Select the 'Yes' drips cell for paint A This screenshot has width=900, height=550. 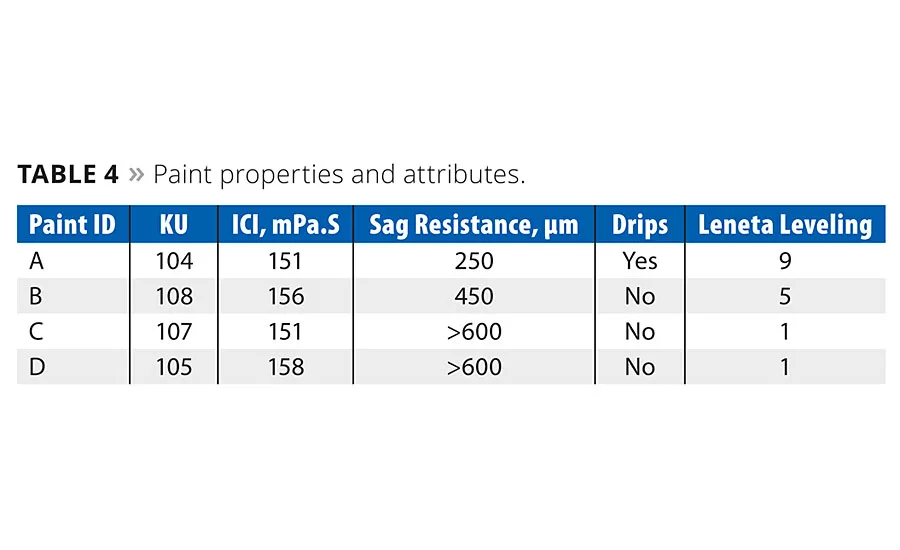640,261
